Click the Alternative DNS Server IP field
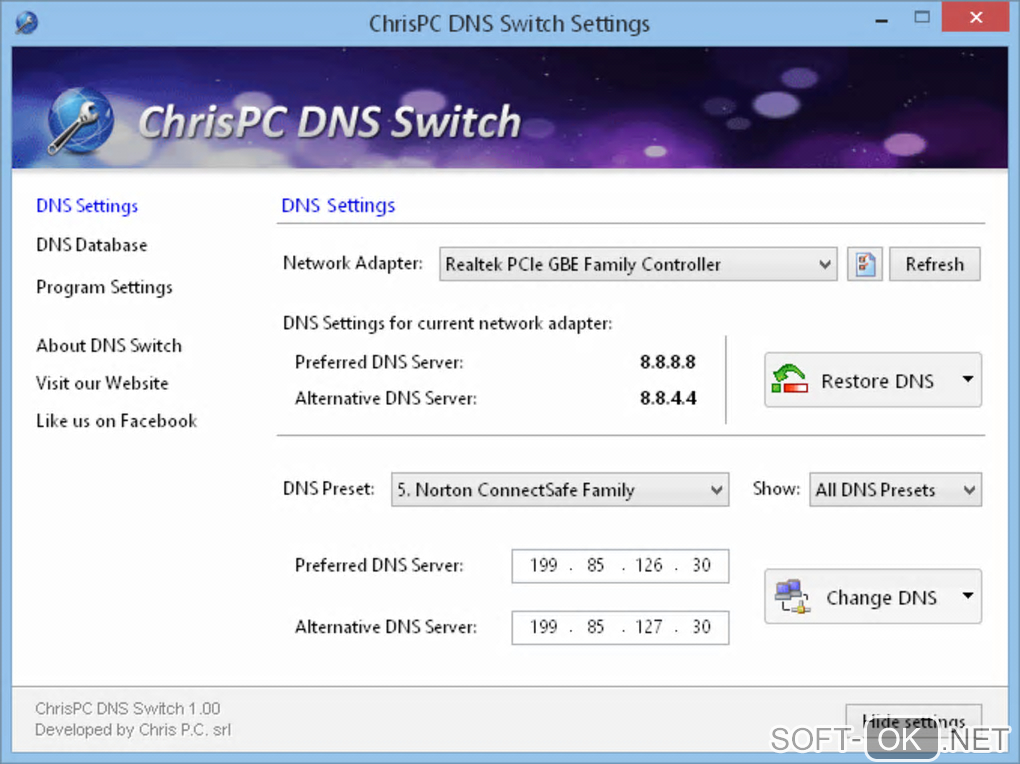 (620, 627)
